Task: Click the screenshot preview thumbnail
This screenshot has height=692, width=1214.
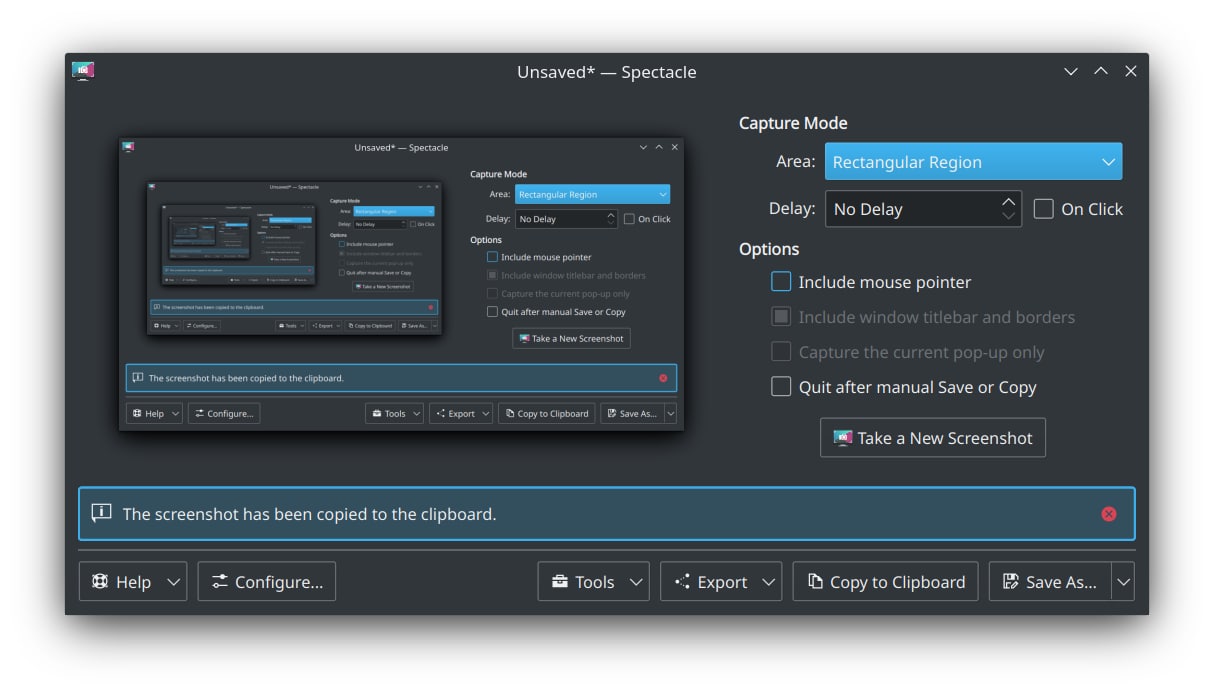Action: 401,284
